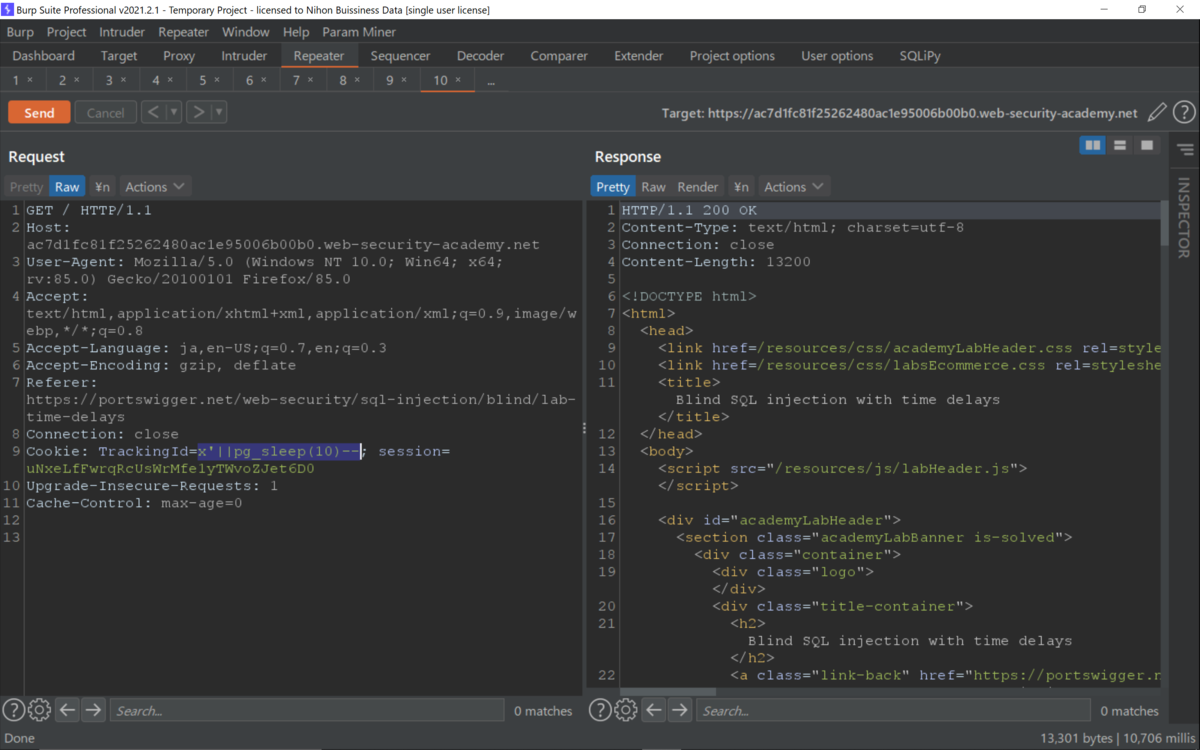Open the Sequencer tab
The height and width of the screenshot is (750, 1200).
tap(400, 56)
